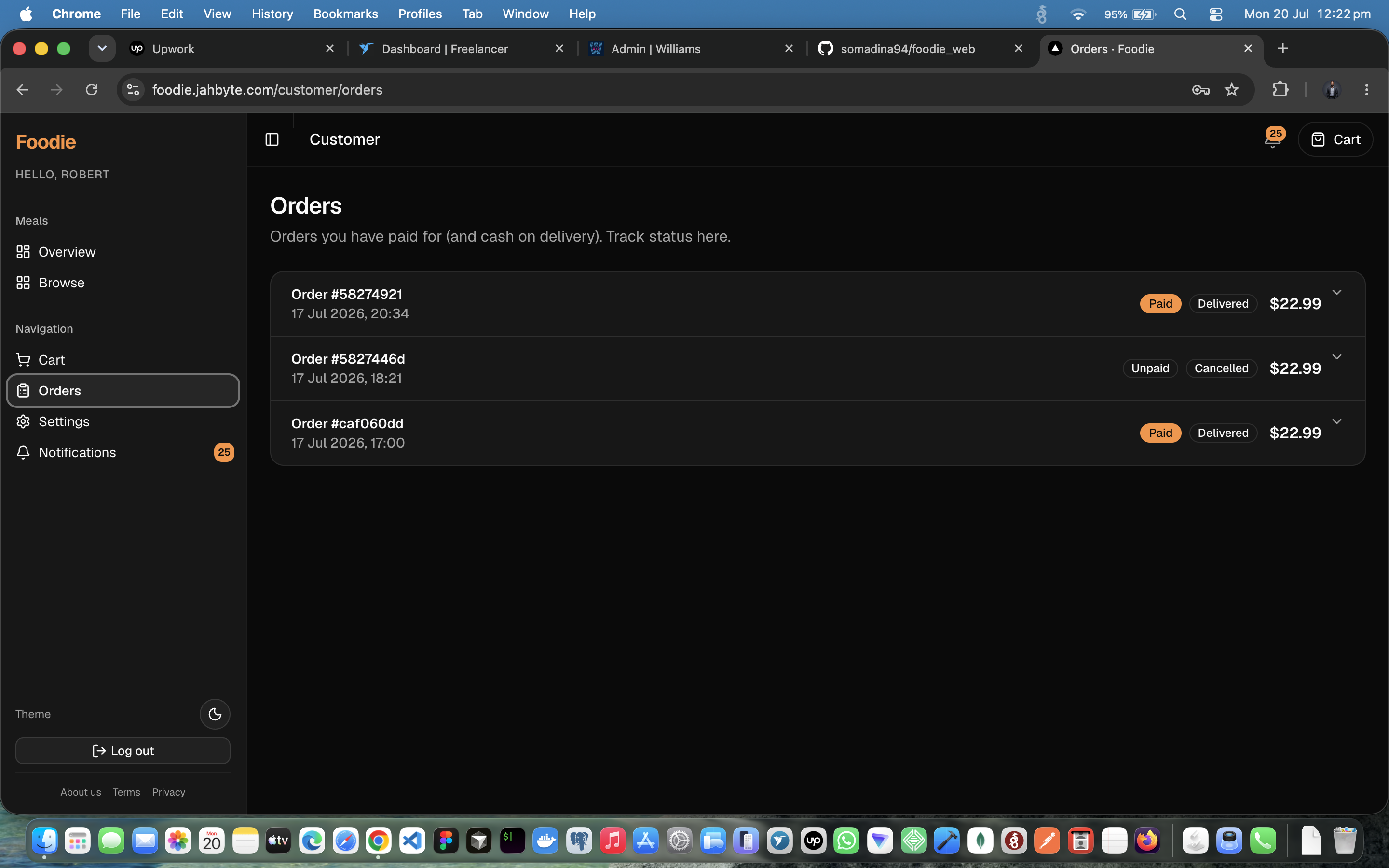Image resolution: width=1389 pixels, height=868 pixels.
Task: Open the Chrome profile avatar
Action: tap(1332, 90)
